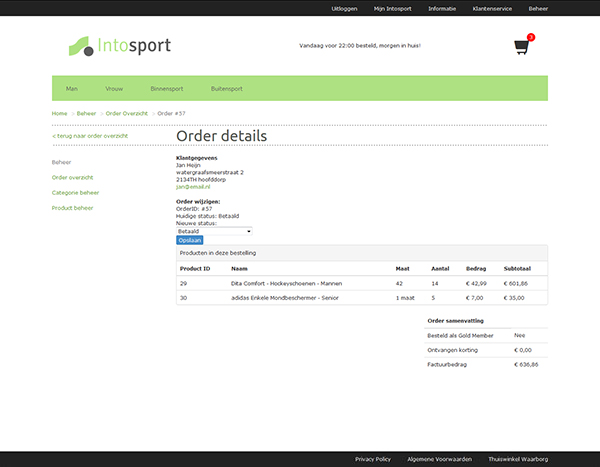This screenshot has width=600, height=467.
Task: Click Uitloggen in the top bar
Action: (x=344, y=8)
